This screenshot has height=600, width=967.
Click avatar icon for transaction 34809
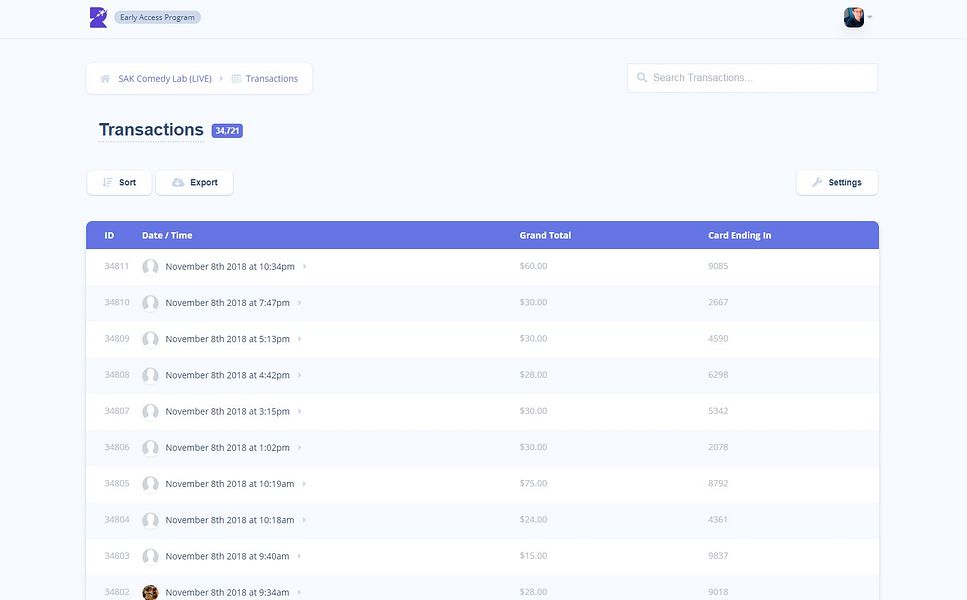coord(150,339)
